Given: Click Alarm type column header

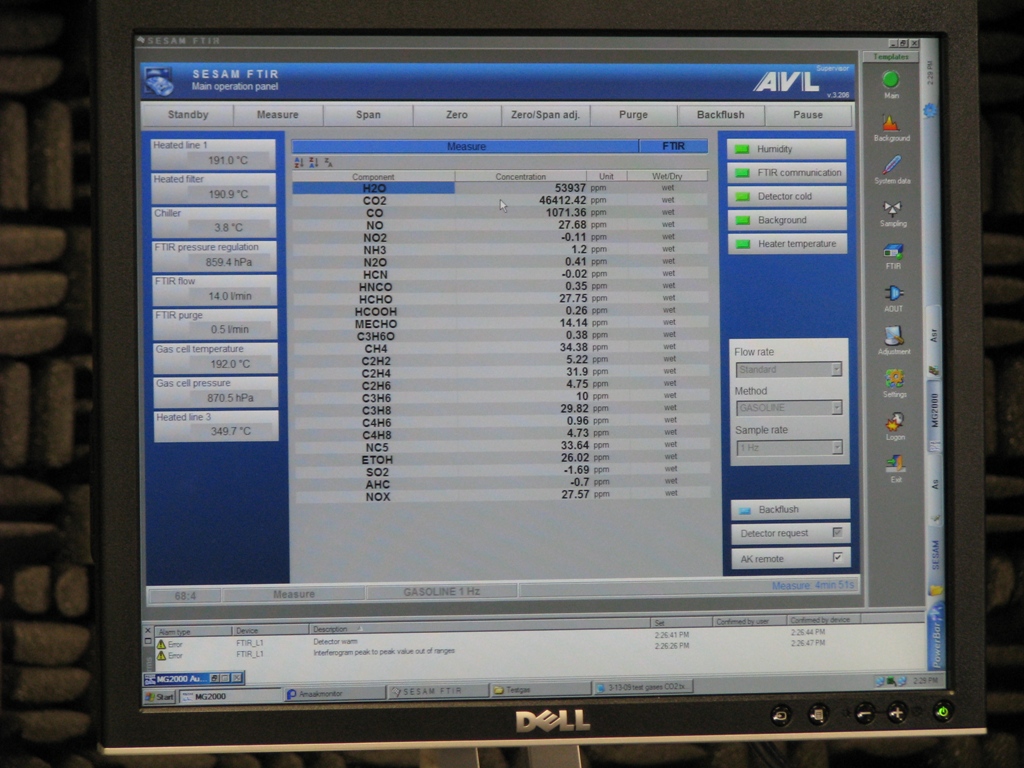Looking at the screenshot, I should coord(193,632).
